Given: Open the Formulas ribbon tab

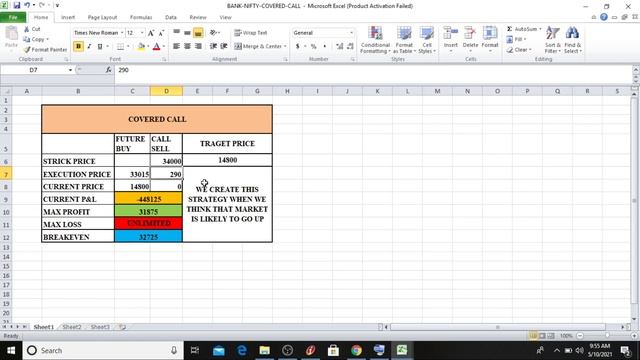Looking at the screenshot, I should pos(141,17).
